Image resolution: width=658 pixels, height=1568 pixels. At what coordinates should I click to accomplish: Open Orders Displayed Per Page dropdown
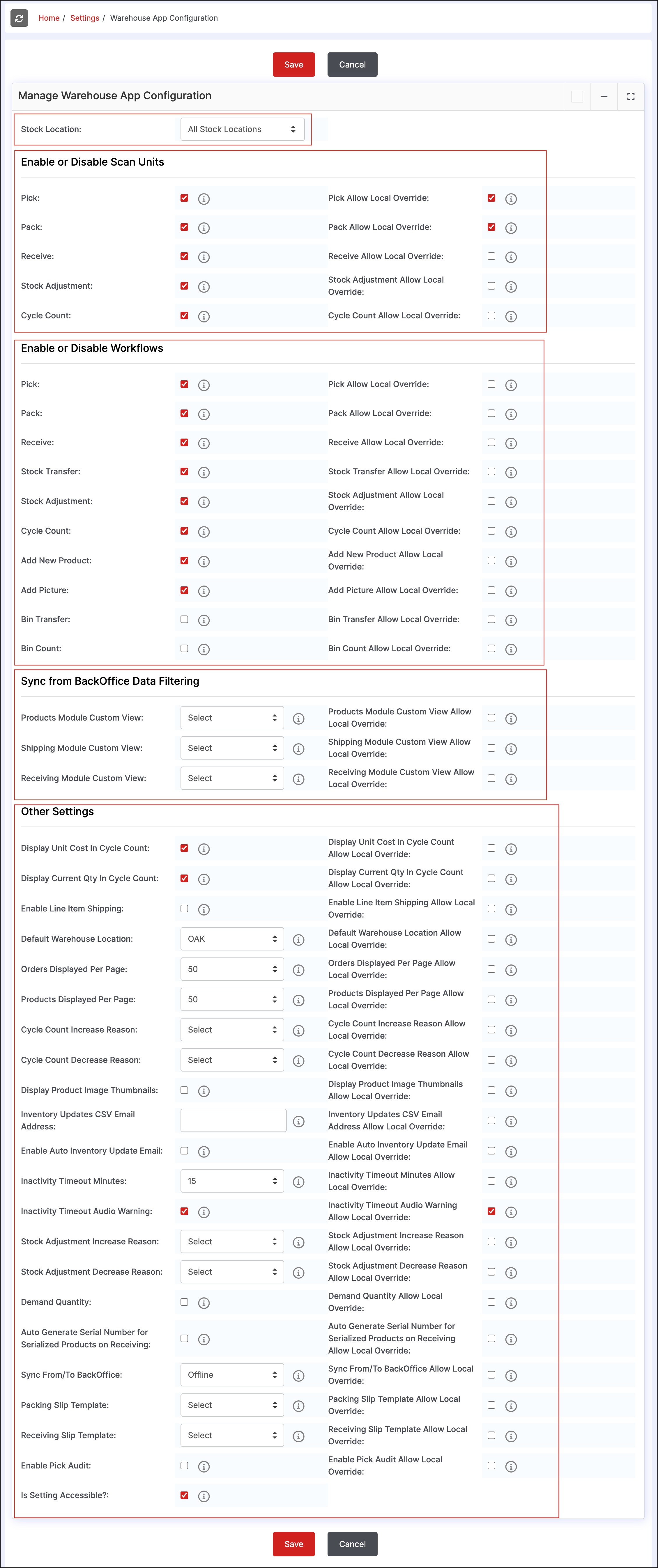click(232, 969)
